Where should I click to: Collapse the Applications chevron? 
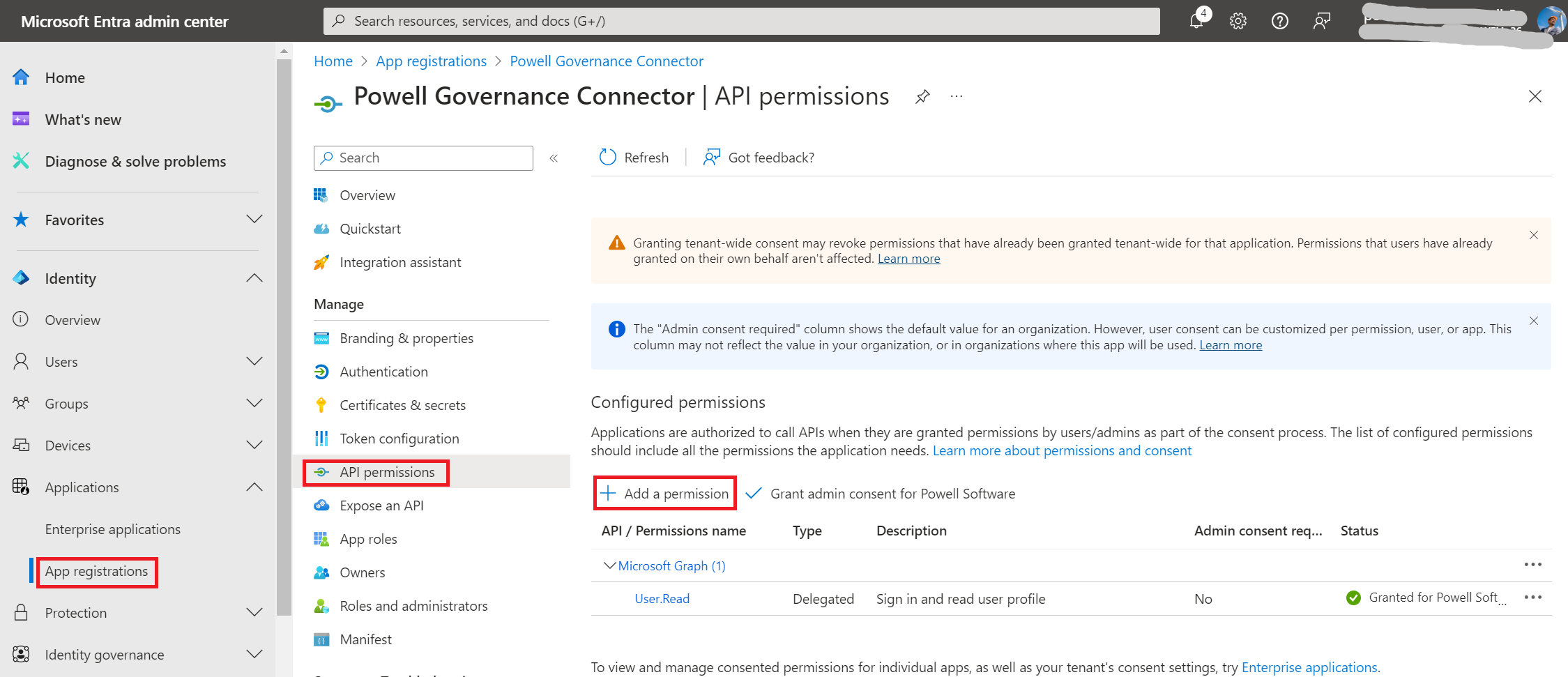[x=254, y=487]
